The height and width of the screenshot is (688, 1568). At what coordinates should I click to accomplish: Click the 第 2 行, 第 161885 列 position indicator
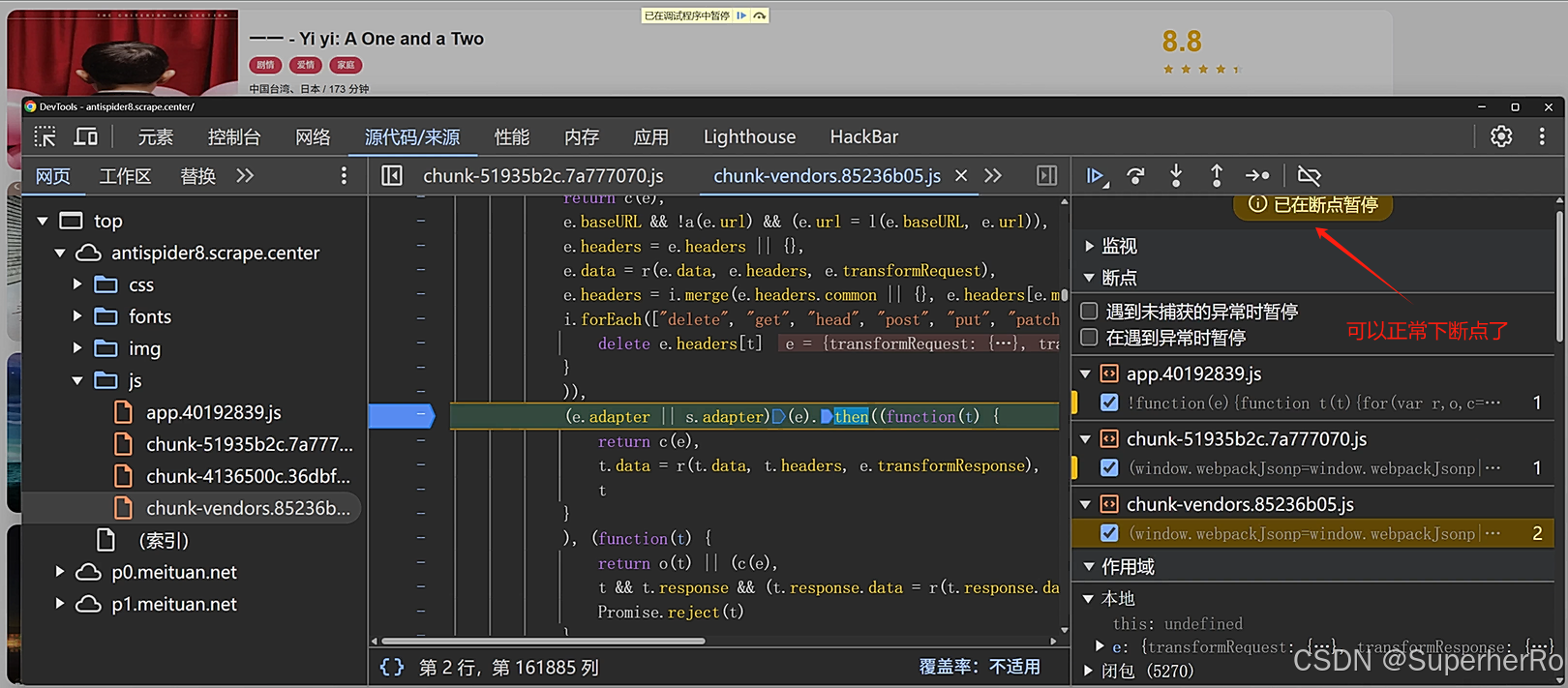pos(509,667)
